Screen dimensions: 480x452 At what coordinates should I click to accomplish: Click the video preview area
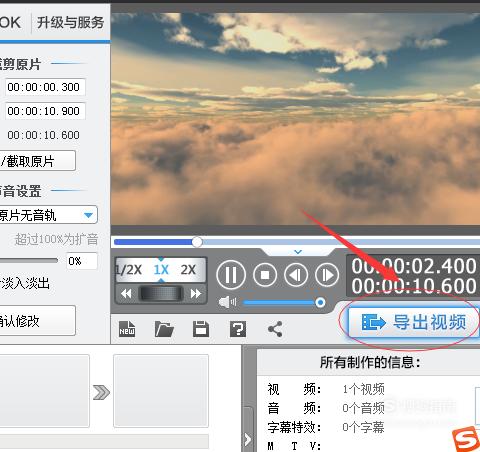(295, 119)
